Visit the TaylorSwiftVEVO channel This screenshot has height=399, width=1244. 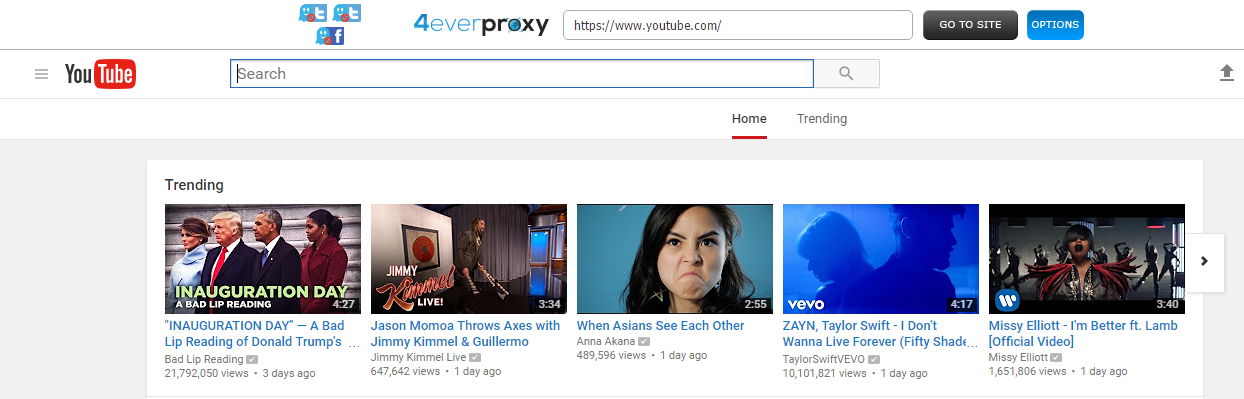click(824, 359)
